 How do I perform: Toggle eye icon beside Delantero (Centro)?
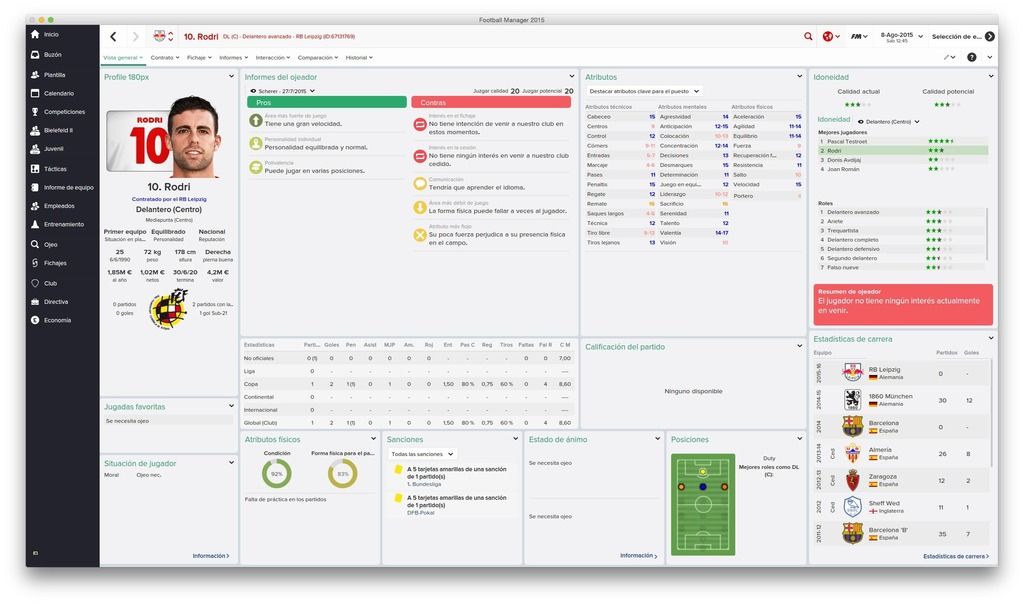861,121
